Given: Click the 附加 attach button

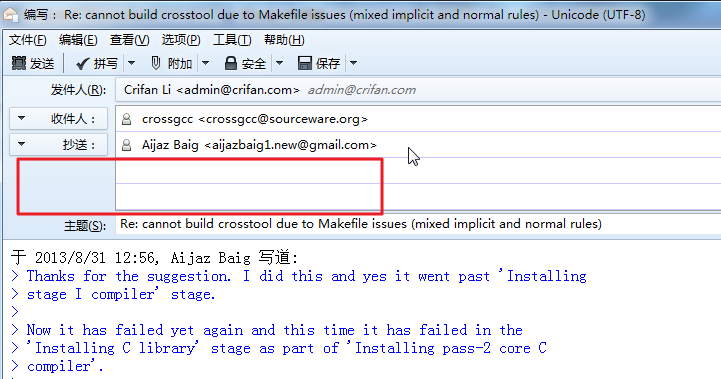Looking at the screenshot, I should pos(172,63).
